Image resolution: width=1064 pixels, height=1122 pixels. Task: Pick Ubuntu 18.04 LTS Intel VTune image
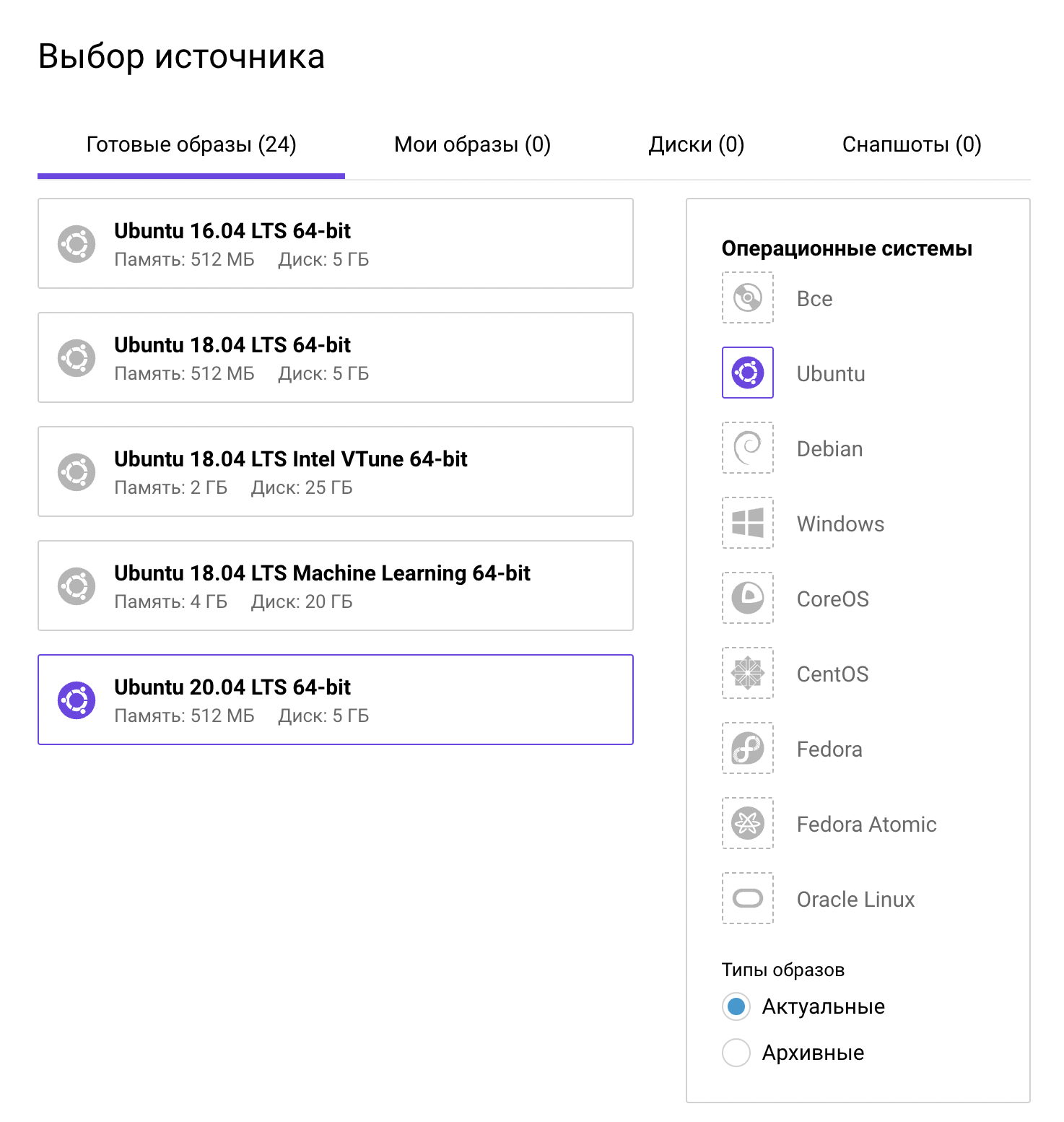coord(336,472)
